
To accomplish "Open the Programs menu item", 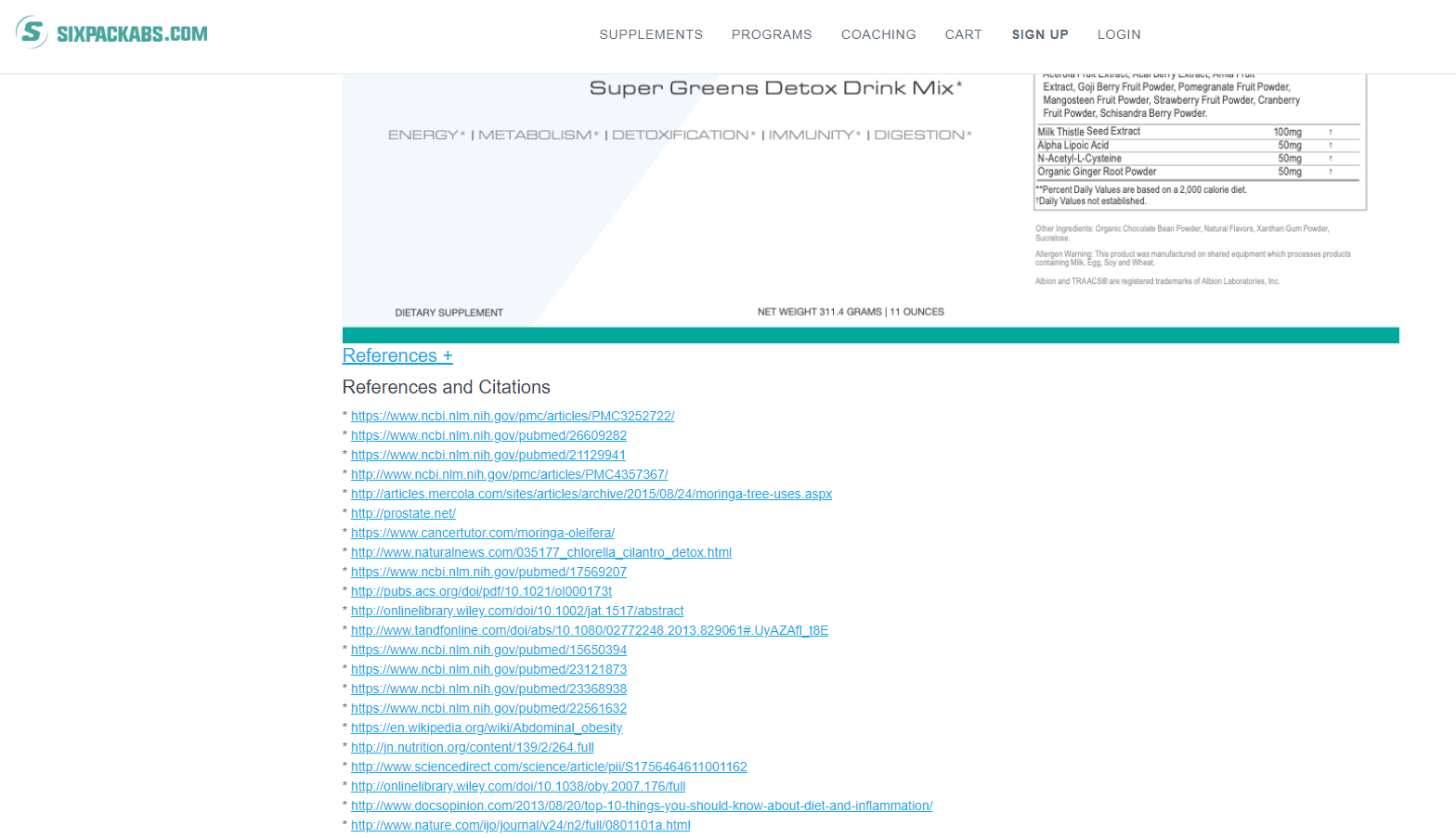I will 772,34.
